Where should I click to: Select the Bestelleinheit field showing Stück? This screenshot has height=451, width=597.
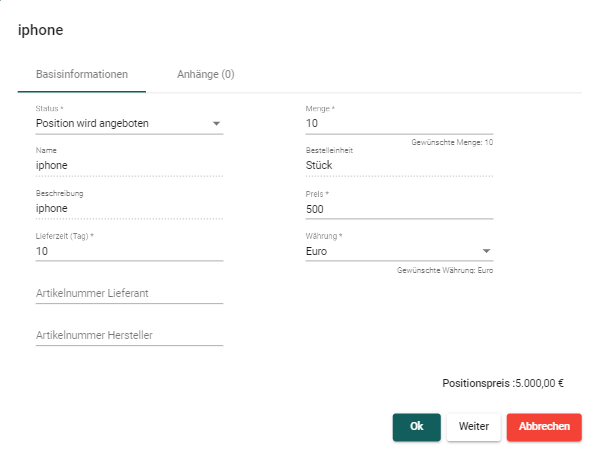399,165
